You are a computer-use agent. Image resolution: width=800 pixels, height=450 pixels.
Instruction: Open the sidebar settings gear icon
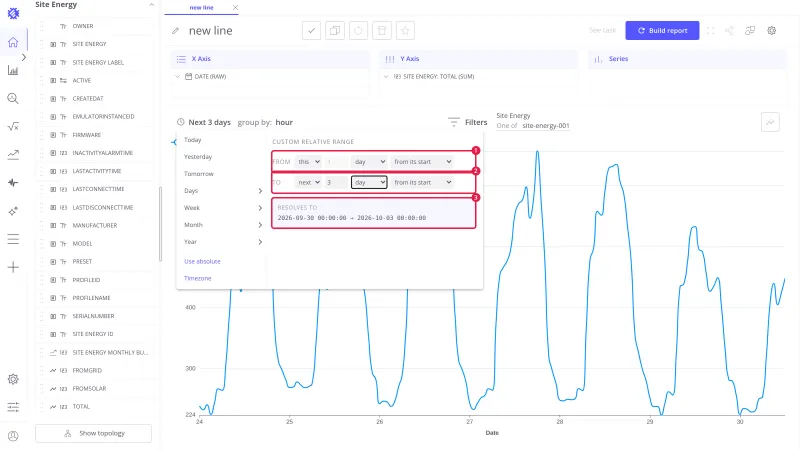[x=13, y=379]
